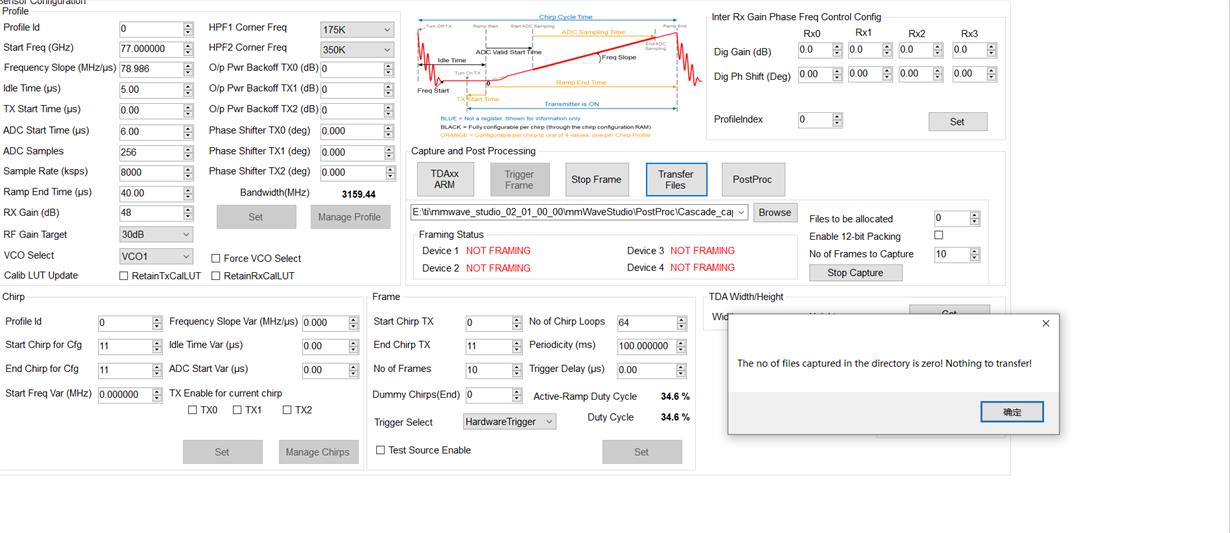Click the TDAxx ARM button
The width and height of the screenshot is (1230, 533).
click(445, 179)
